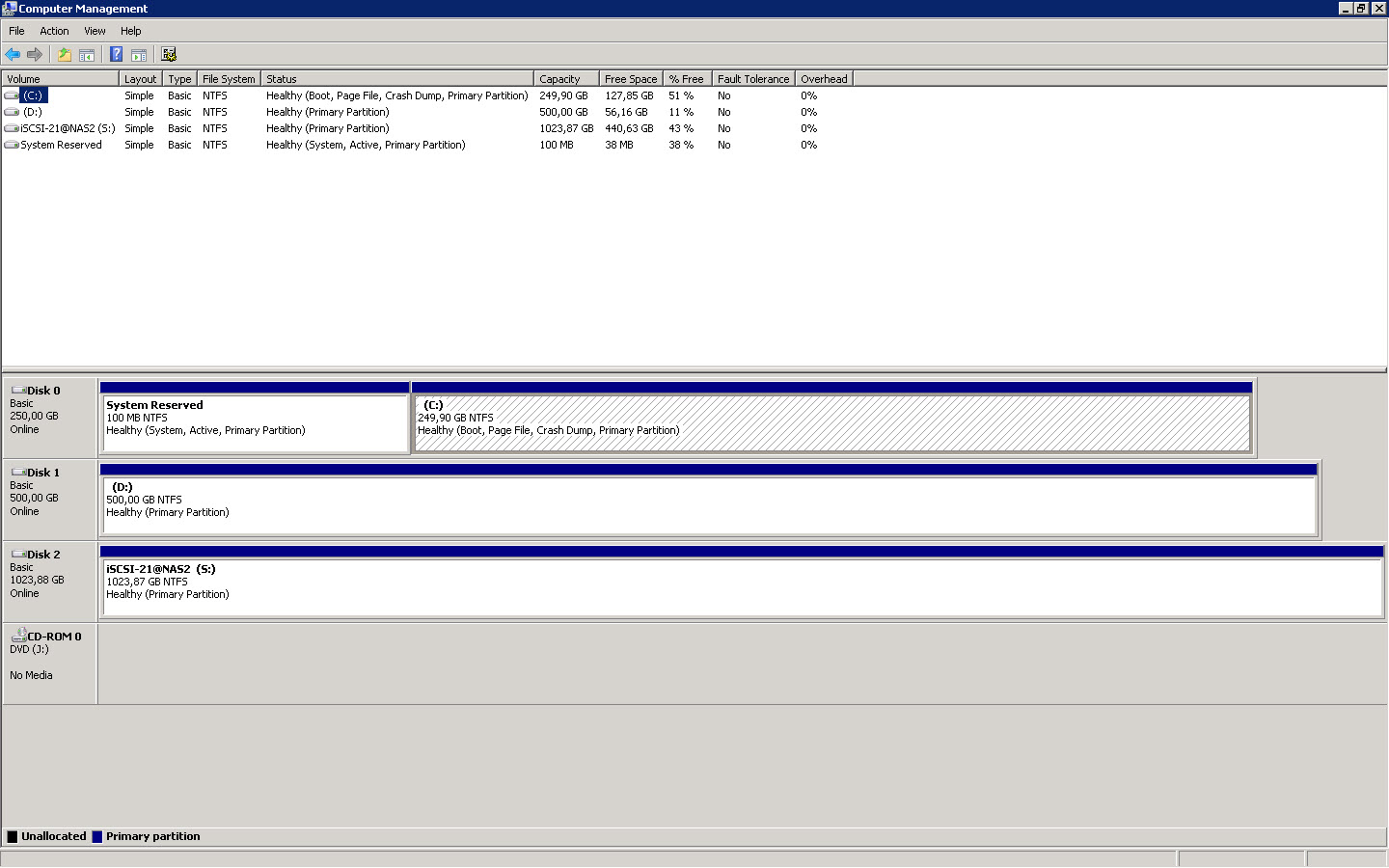
Task: Select the (D:) partition block on Disk 1
Action: point(709,500)
